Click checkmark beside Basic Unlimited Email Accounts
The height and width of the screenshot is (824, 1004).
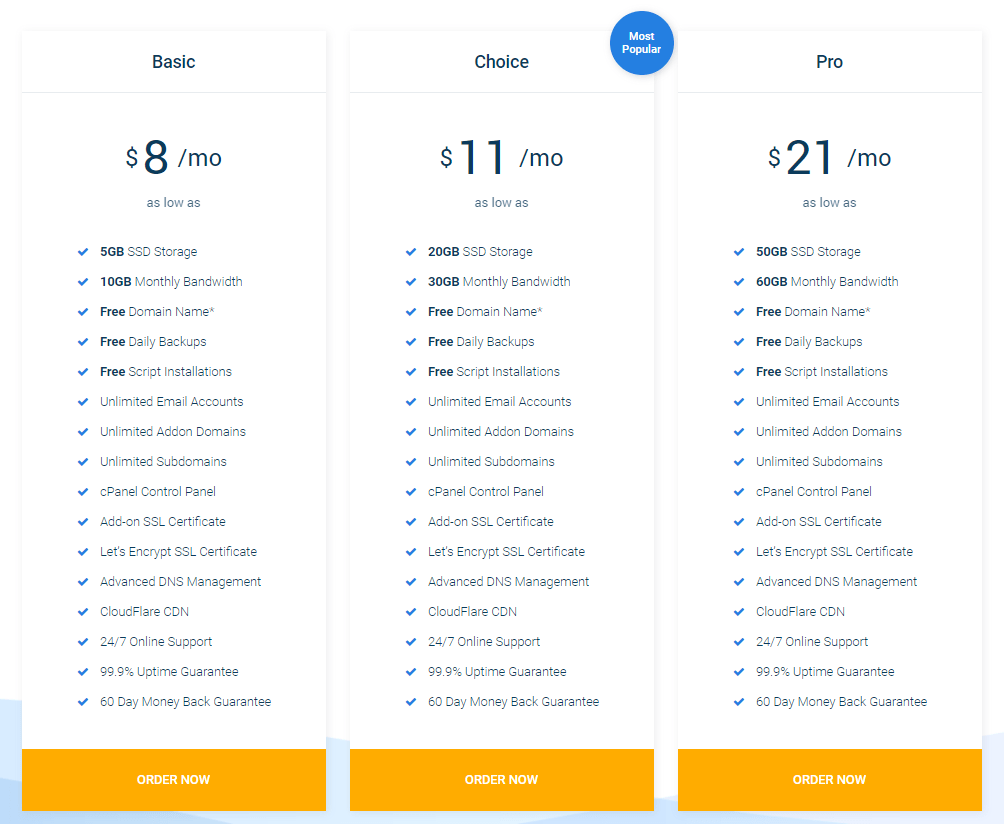(83, 402)
